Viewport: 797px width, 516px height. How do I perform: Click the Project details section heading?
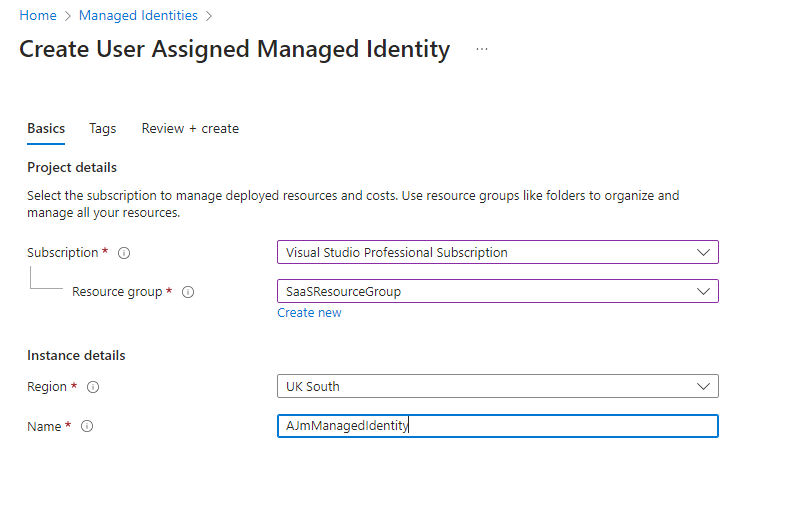[72, 167]
